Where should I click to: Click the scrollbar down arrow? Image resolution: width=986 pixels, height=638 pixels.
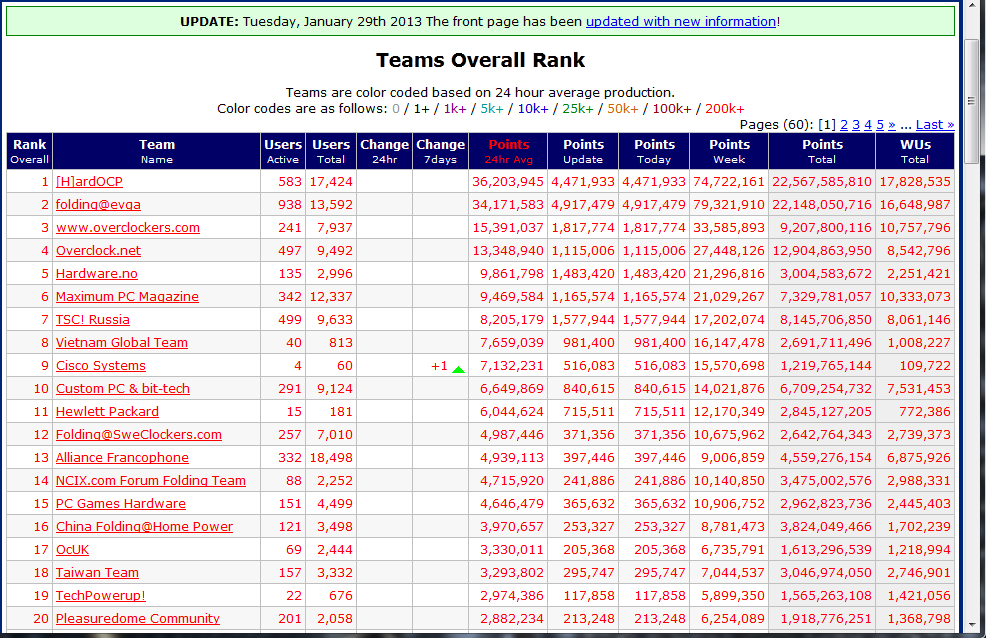pos(972,625)
